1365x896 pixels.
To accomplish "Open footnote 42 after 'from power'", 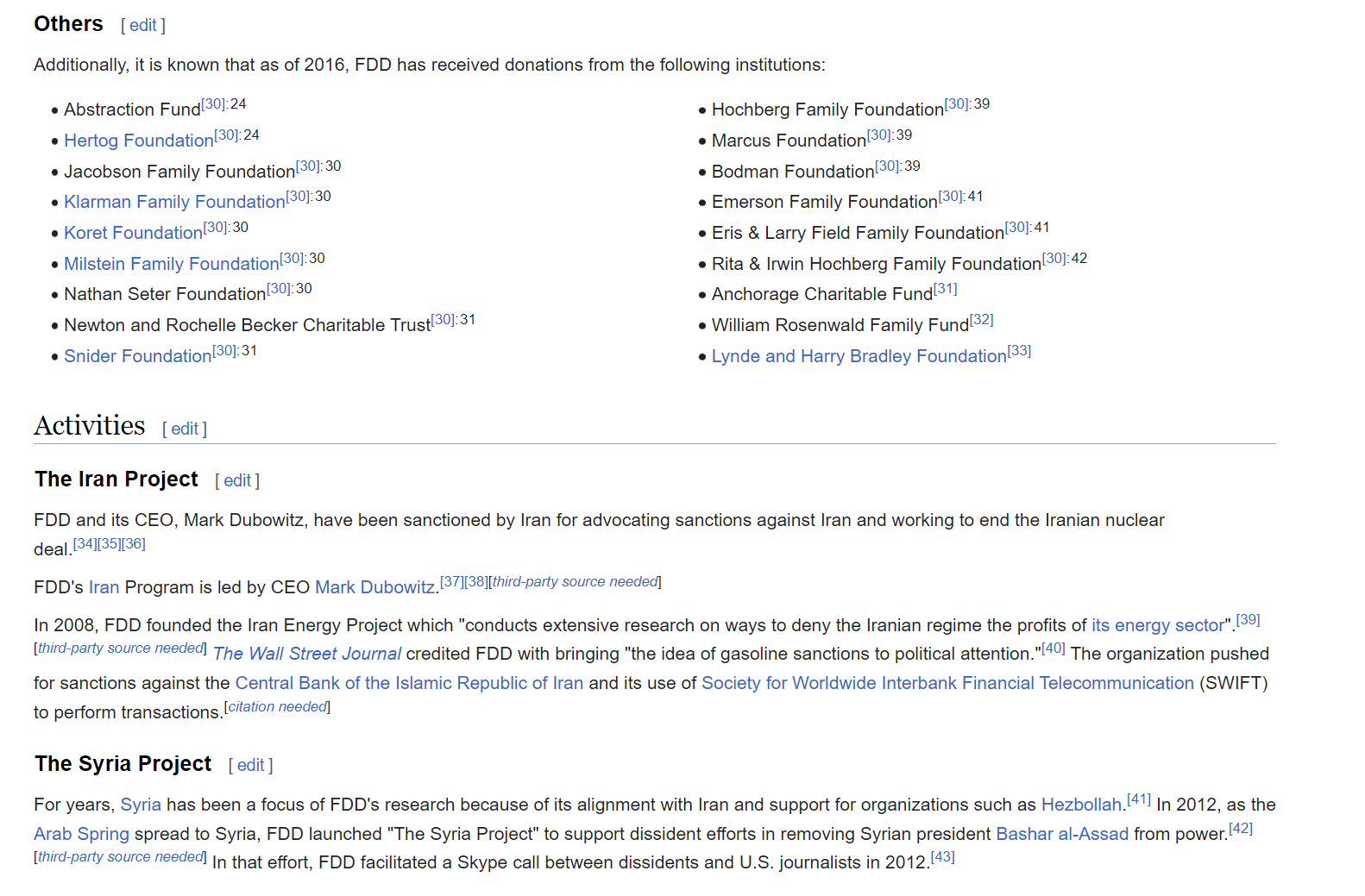I will click(1241, 829).
